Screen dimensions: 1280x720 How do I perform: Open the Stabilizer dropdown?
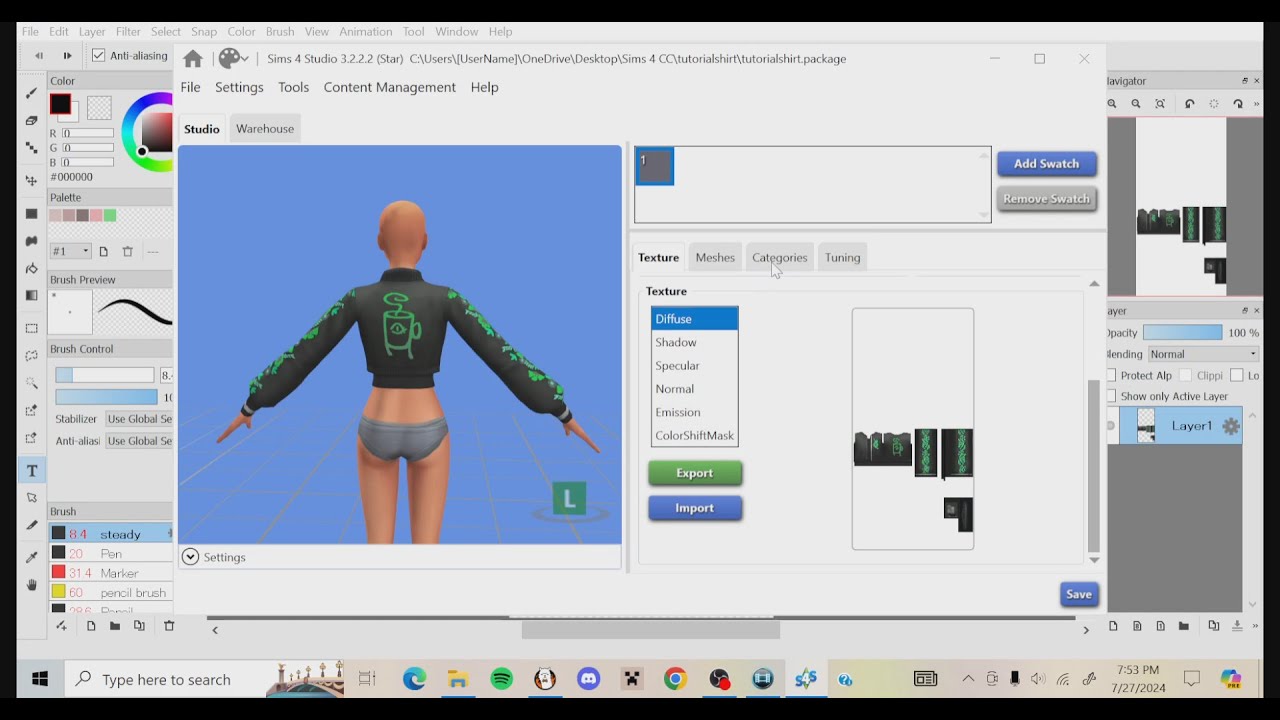pos(139,419)
